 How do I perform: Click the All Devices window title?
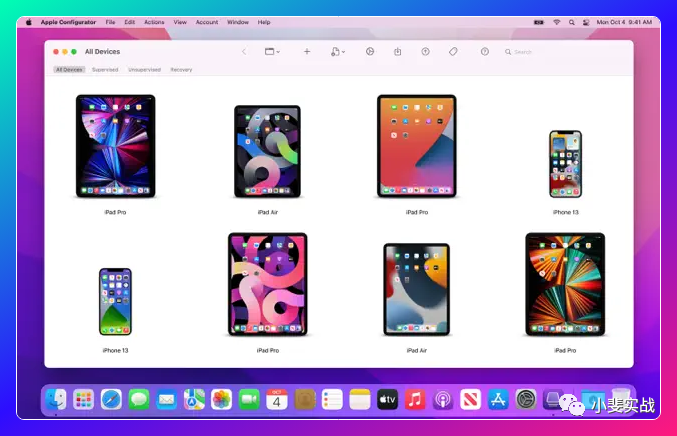[x=102, y=51]
